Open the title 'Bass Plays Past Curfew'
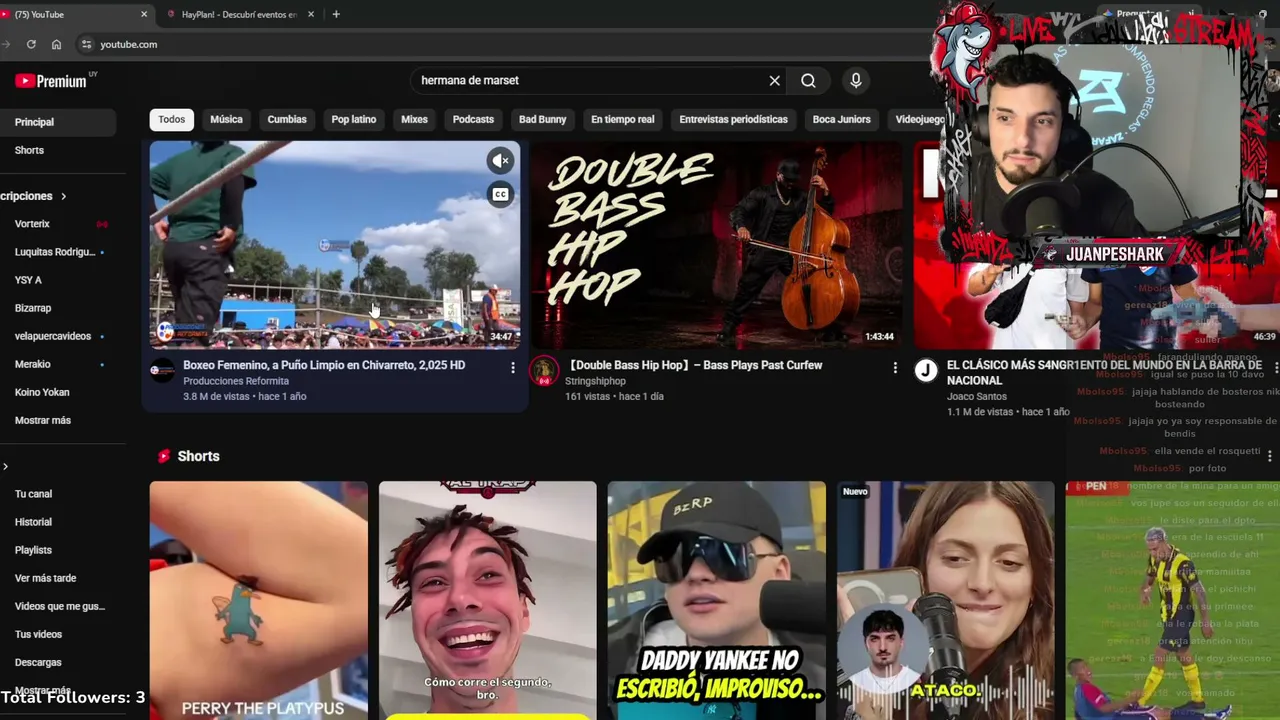 click(x=694, y=366)
